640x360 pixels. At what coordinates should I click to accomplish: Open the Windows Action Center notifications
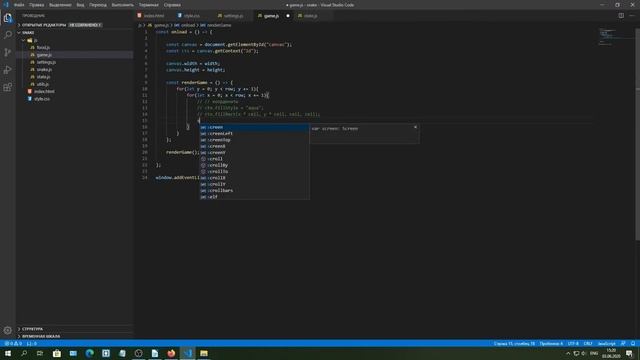point(629,353)
